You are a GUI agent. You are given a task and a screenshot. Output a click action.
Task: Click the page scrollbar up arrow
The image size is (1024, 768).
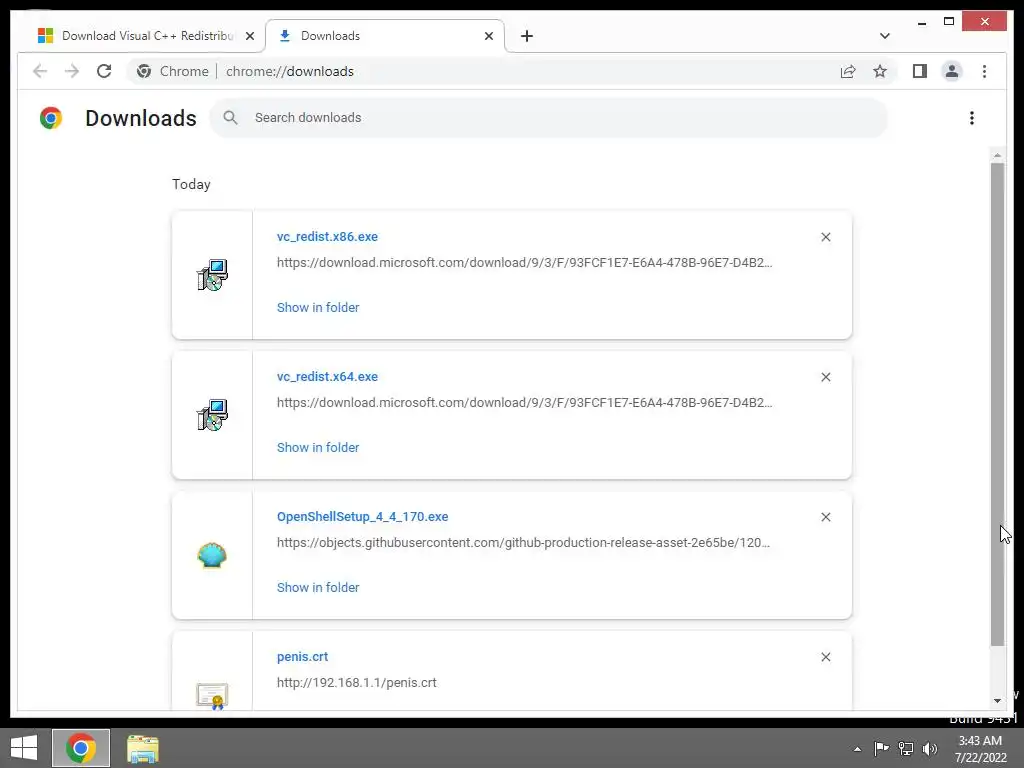click(997, 155)
